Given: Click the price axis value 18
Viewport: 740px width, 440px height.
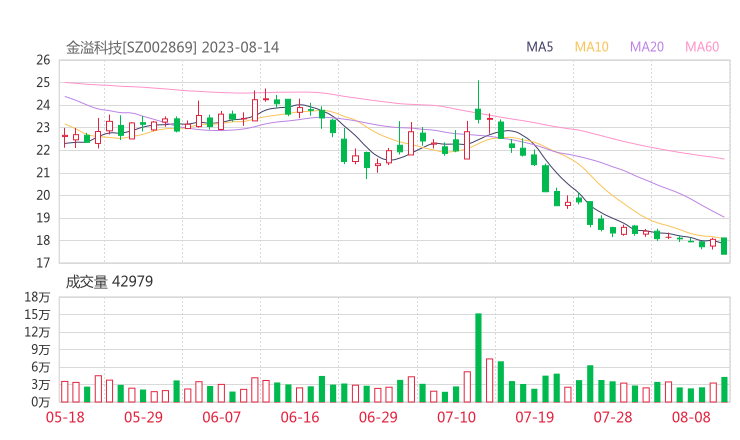Looking at the screenshot, I should click(x=43, y=240).
